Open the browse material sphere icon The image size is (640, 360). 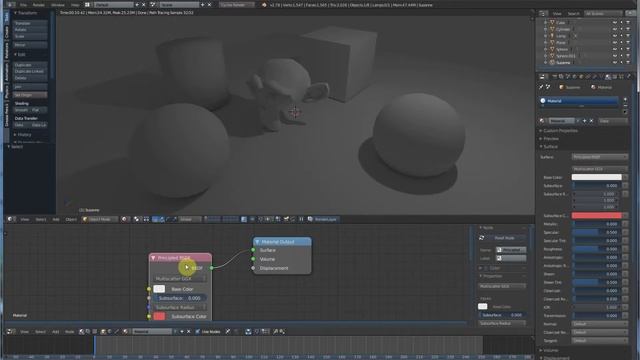point(542,121)
